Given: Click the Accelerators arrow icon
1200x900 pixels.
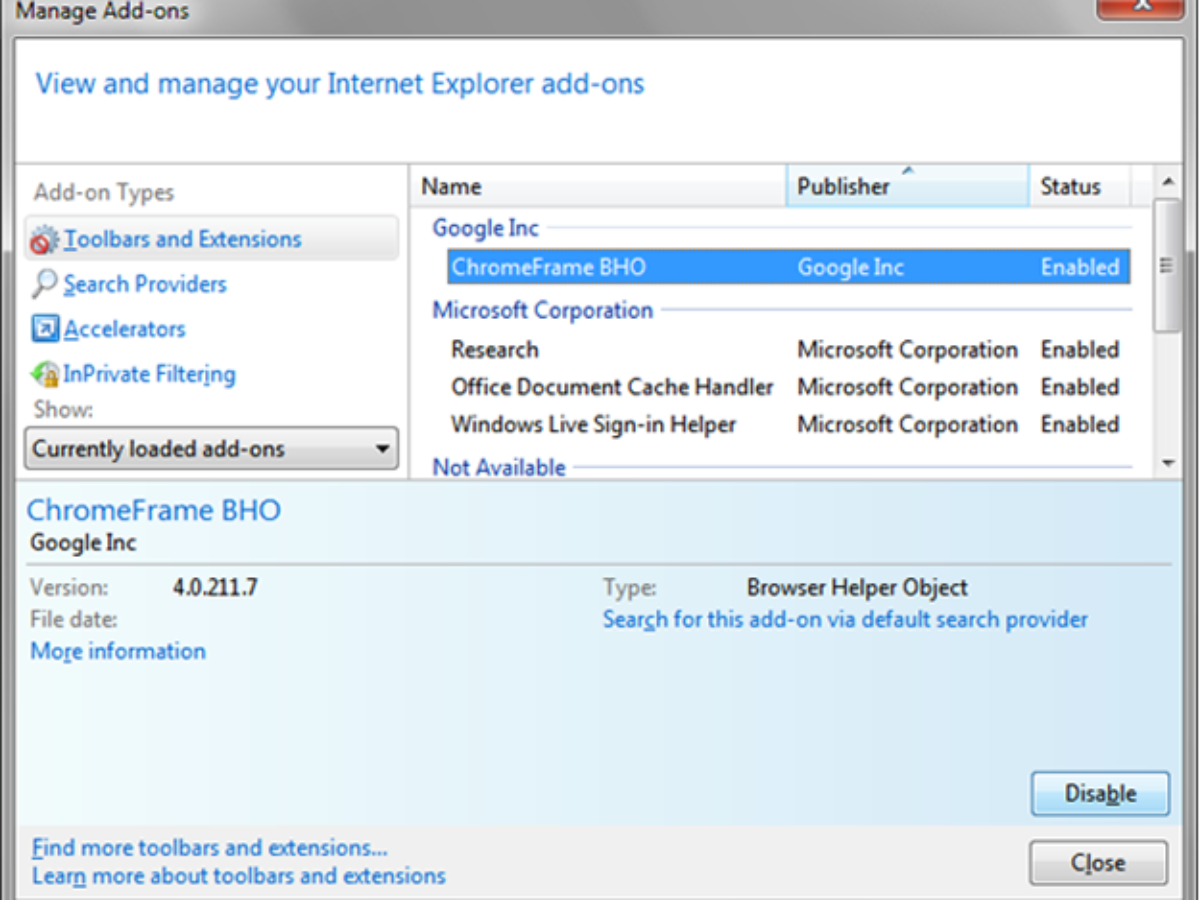Looking at the screenshot, I should [x=45, y=329].
